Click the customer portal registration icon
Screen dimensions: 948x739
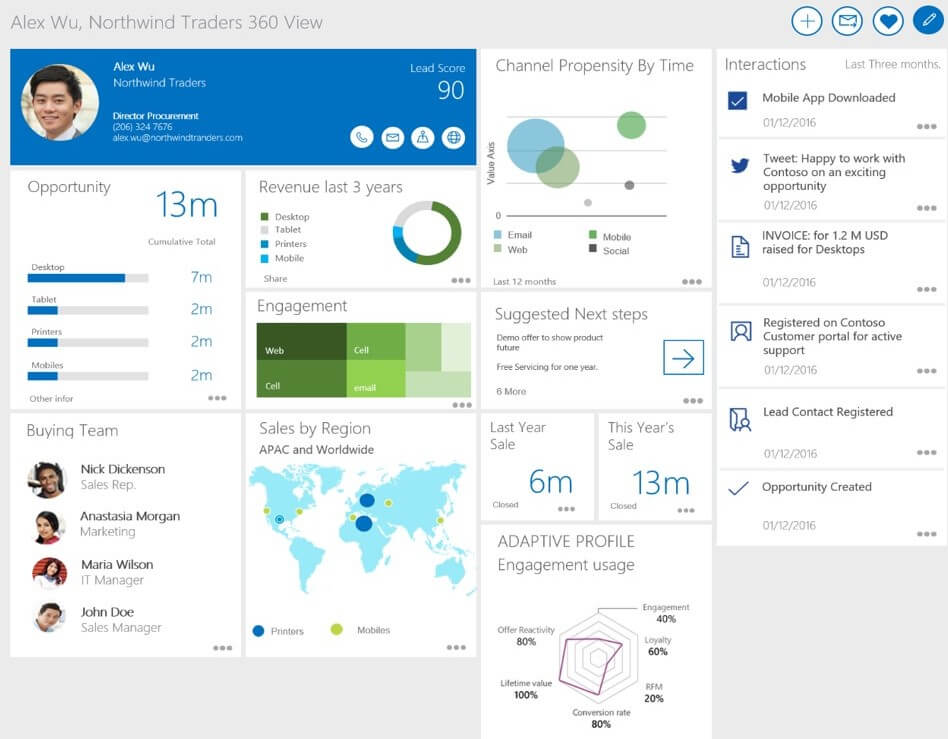741,331
